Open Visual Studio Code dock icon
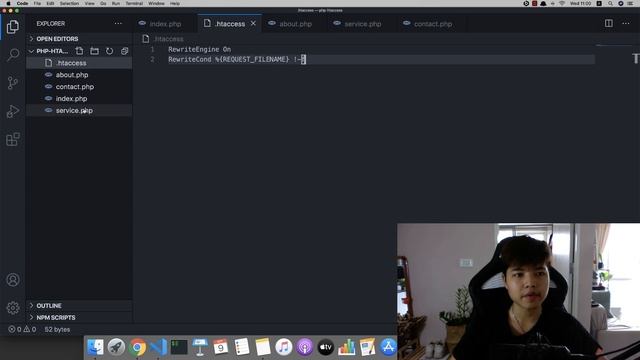Viewport: 640px width, 360px height. tap(158, 347)
